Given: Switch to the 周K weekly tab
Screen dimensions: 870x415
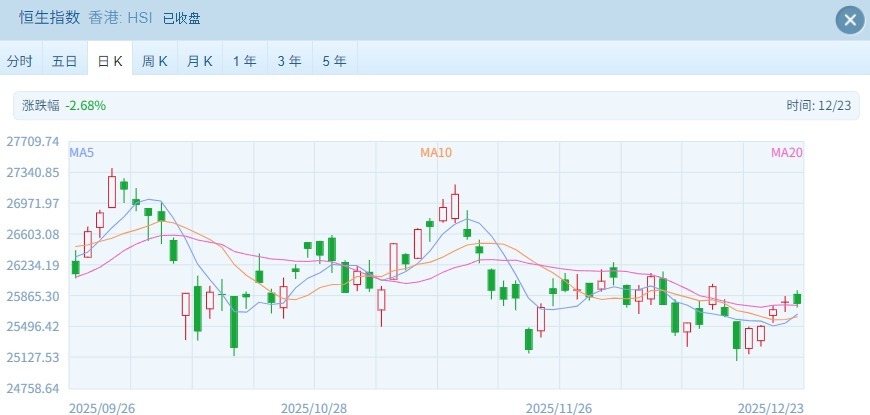Looking at the screenshot, I should 154,61.
